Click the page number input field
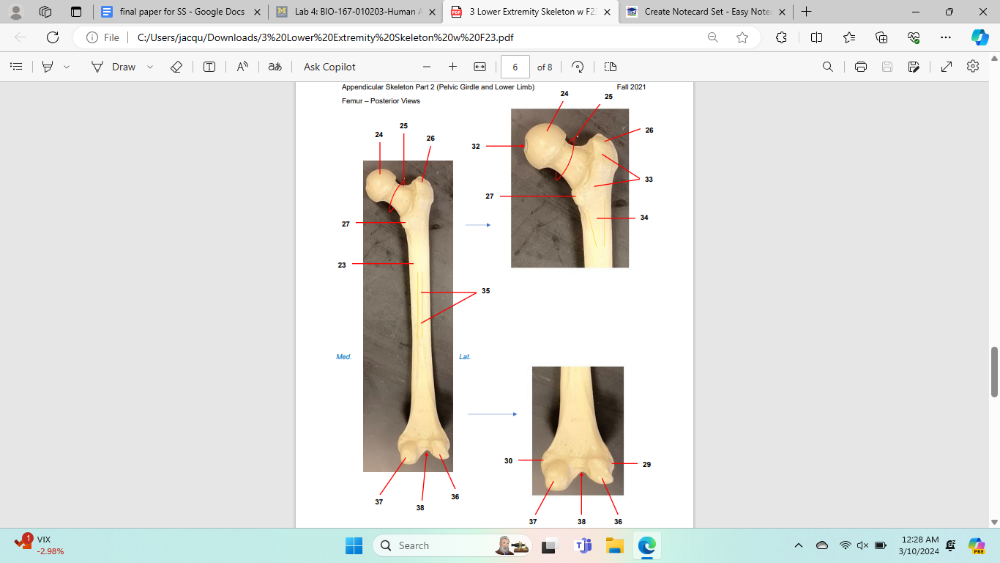 click(515, 67)
